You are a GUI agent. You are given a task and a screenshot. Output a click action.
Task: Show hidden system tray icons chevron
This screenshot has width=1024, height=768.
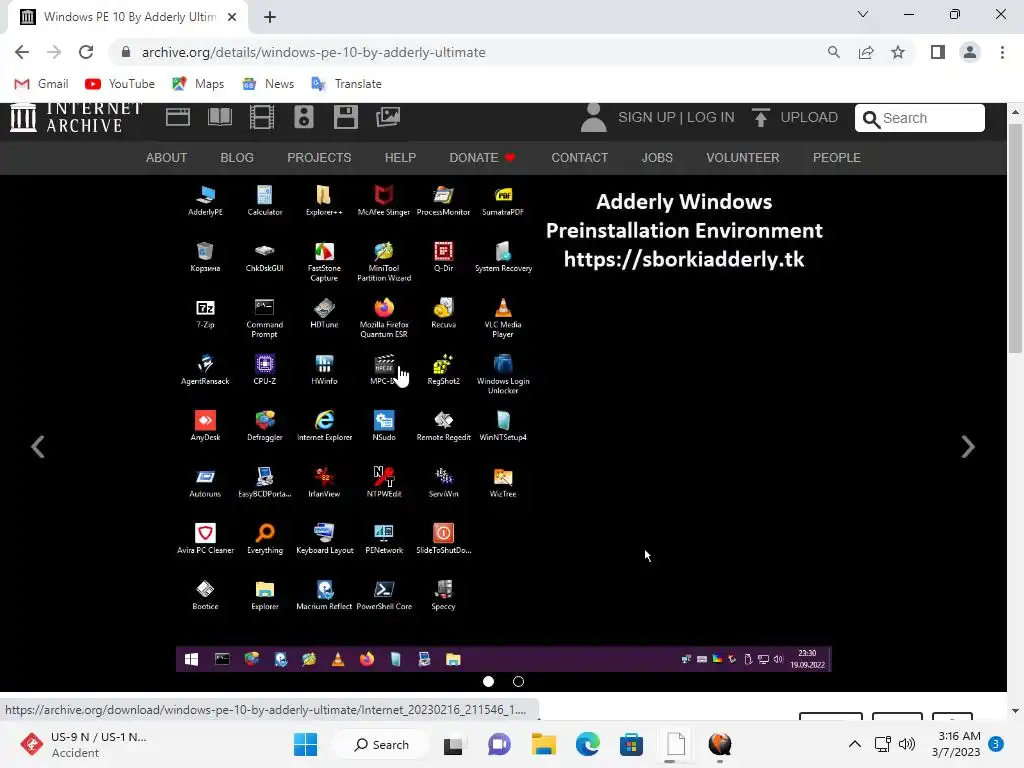854,744
